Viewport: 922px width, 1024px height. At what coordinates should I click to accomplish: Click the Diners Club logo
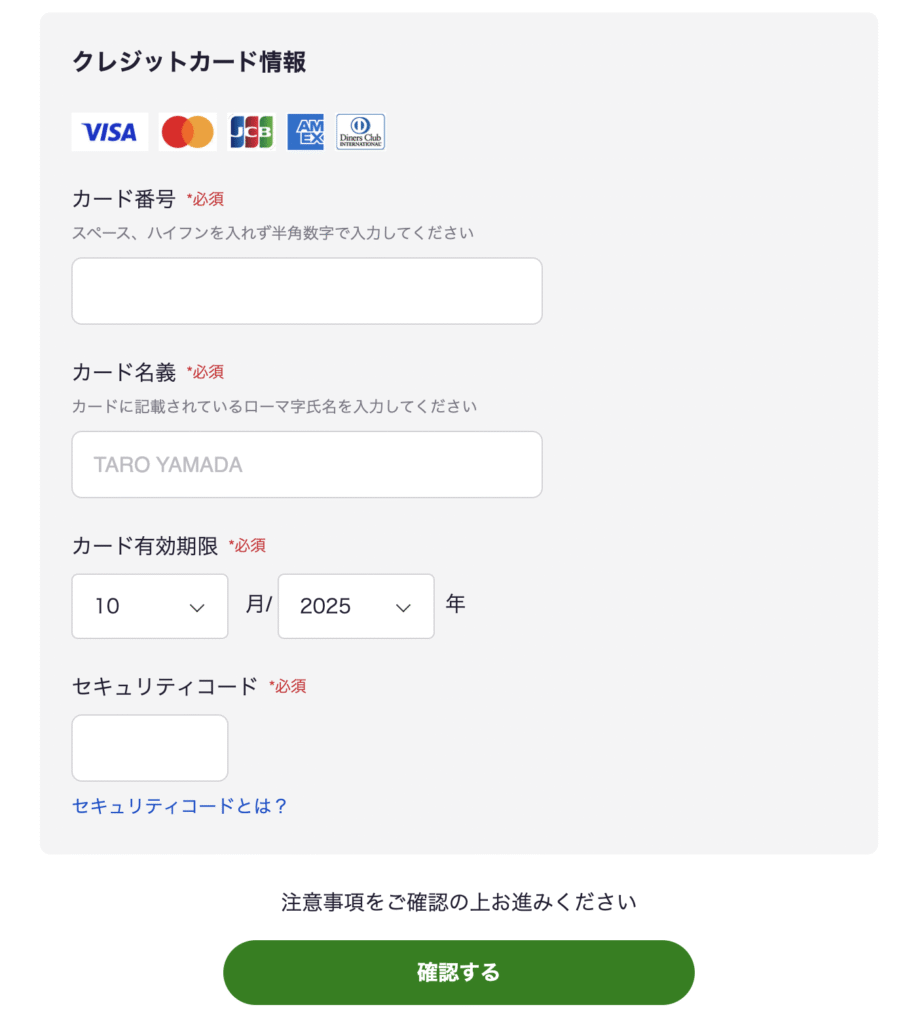(361, 132)
